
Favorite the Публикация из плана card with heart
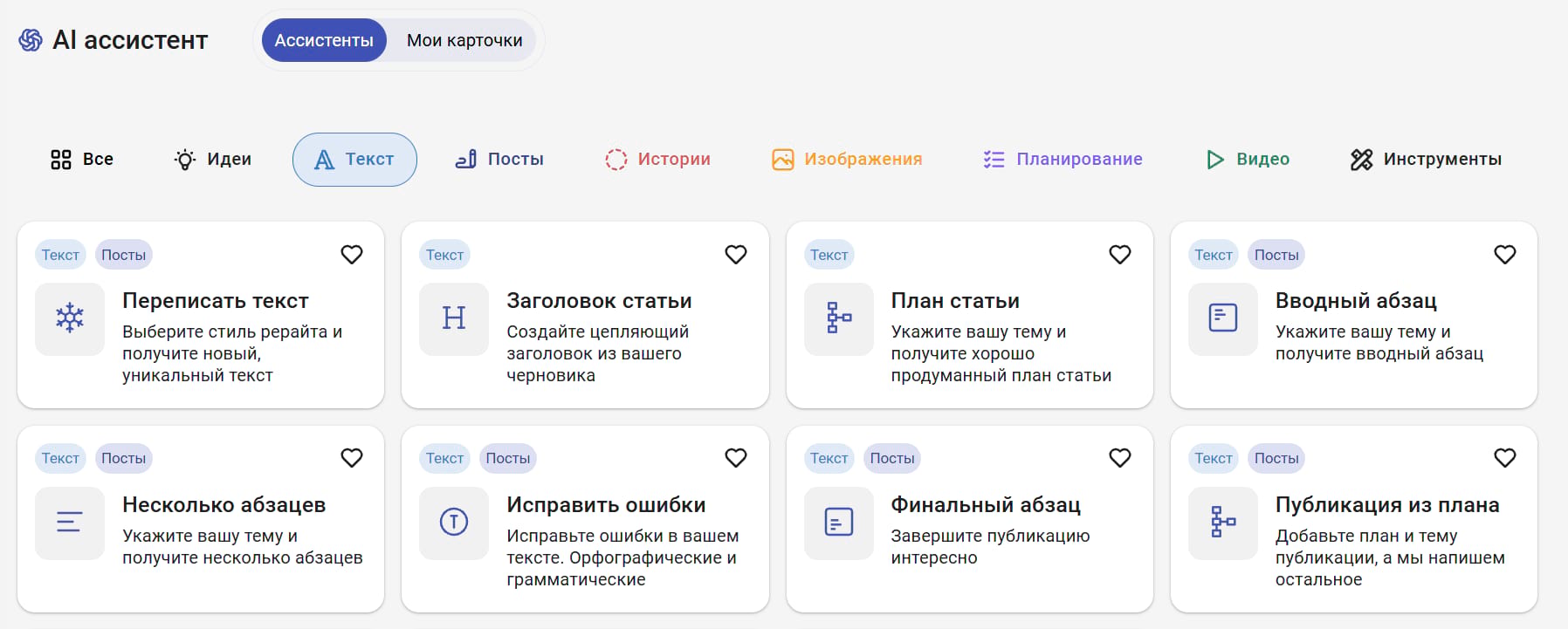[1505, 458]
